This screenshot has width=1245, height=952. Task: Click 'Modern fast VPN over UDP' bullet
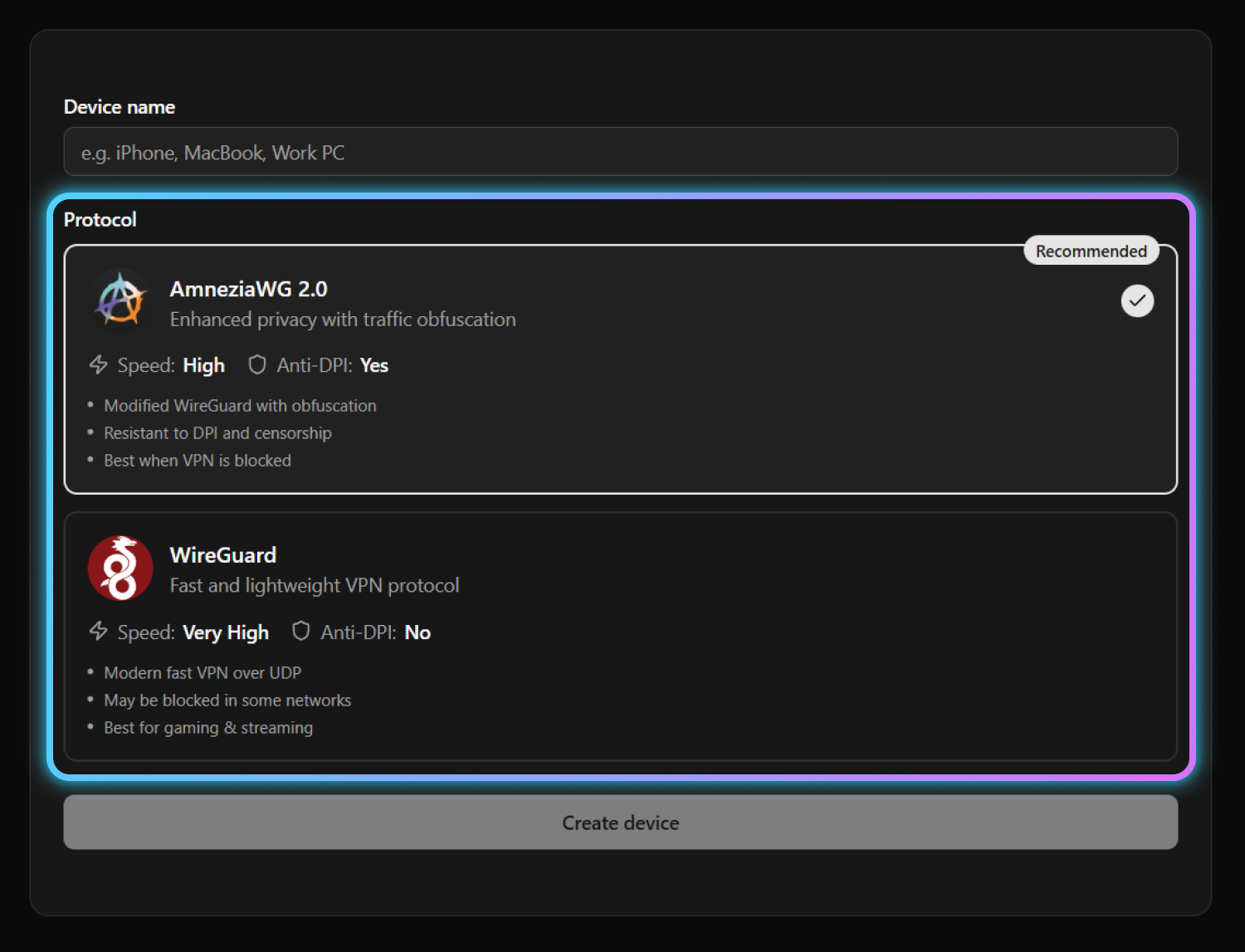(203, 673)
